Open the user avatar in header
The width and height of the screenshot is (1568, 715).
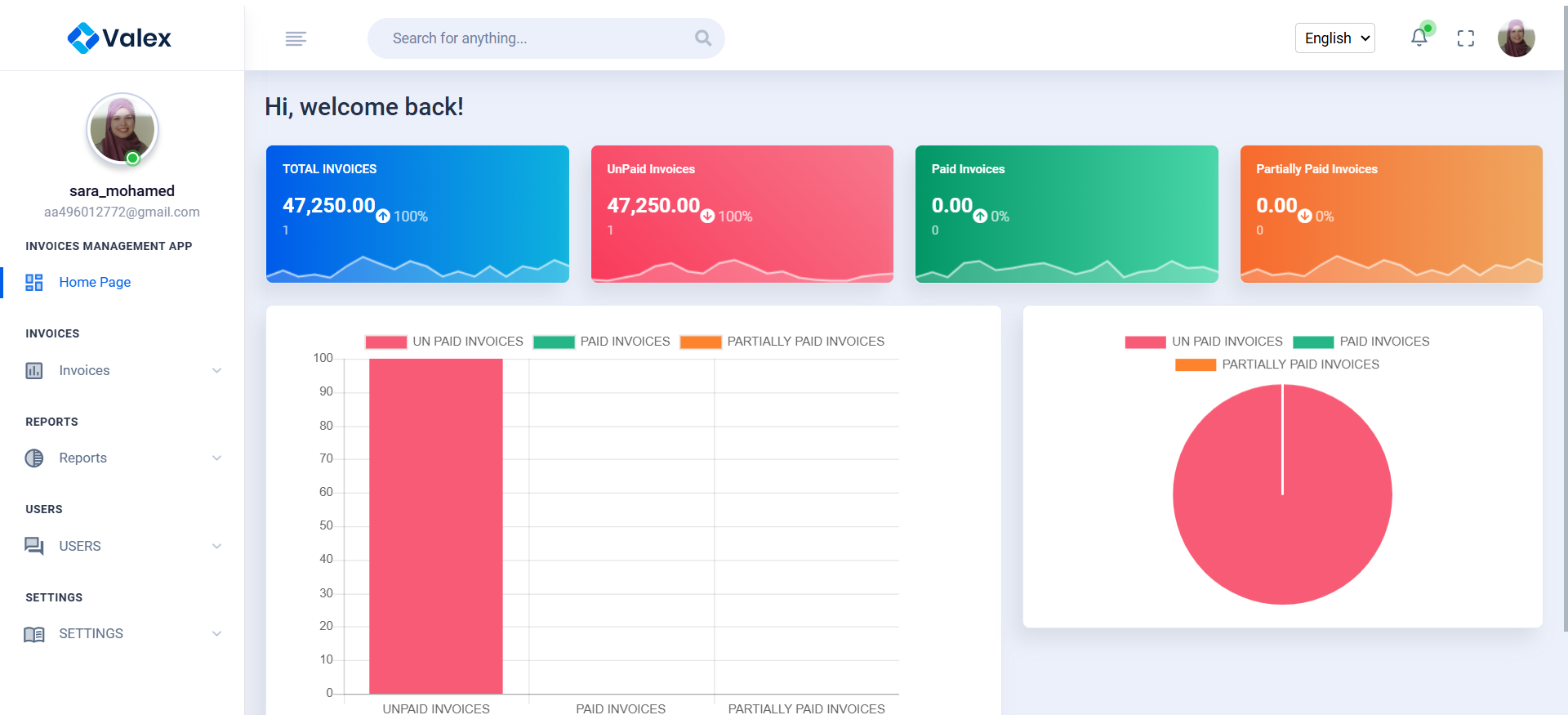(1517, 38)
